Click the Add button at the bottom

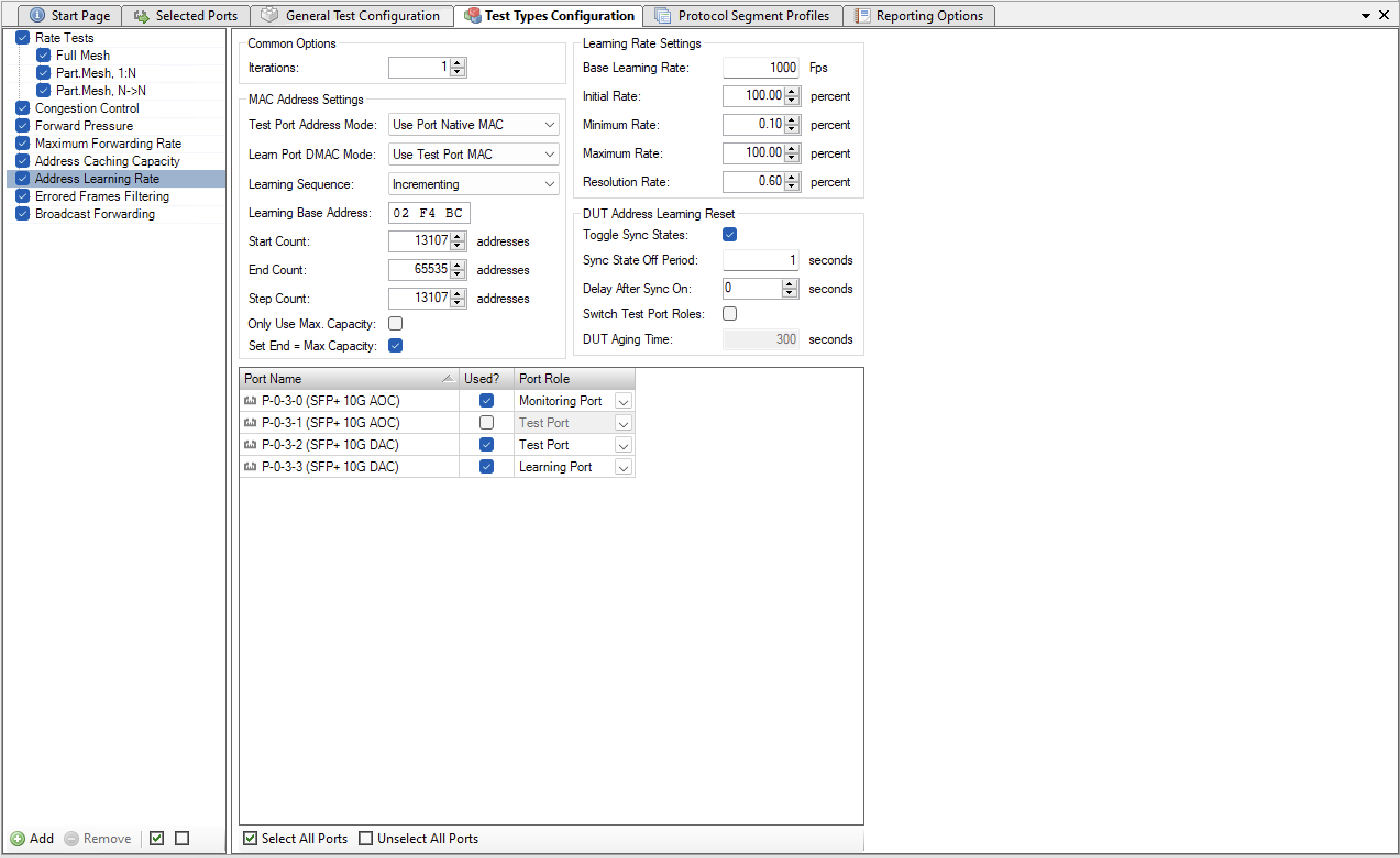coord(35,839)
